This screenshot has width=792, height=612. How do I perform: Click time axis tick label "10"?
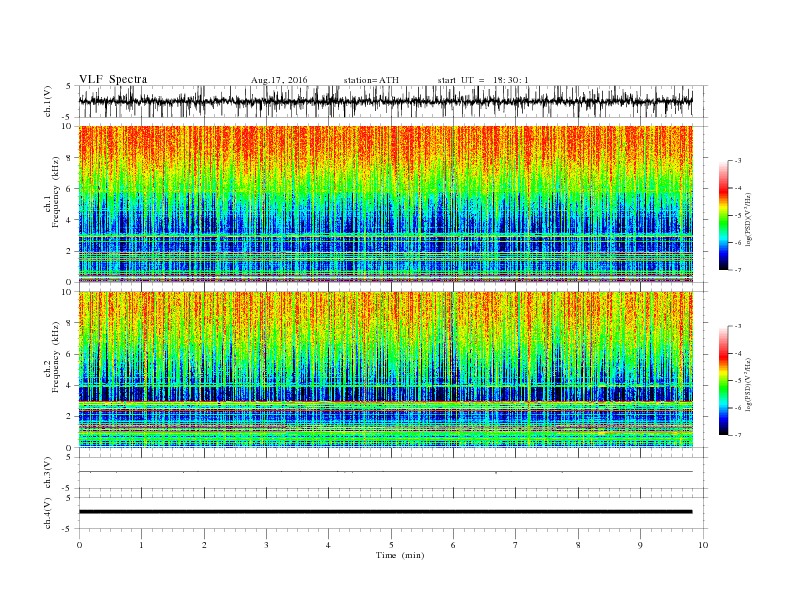click(703, 545)
